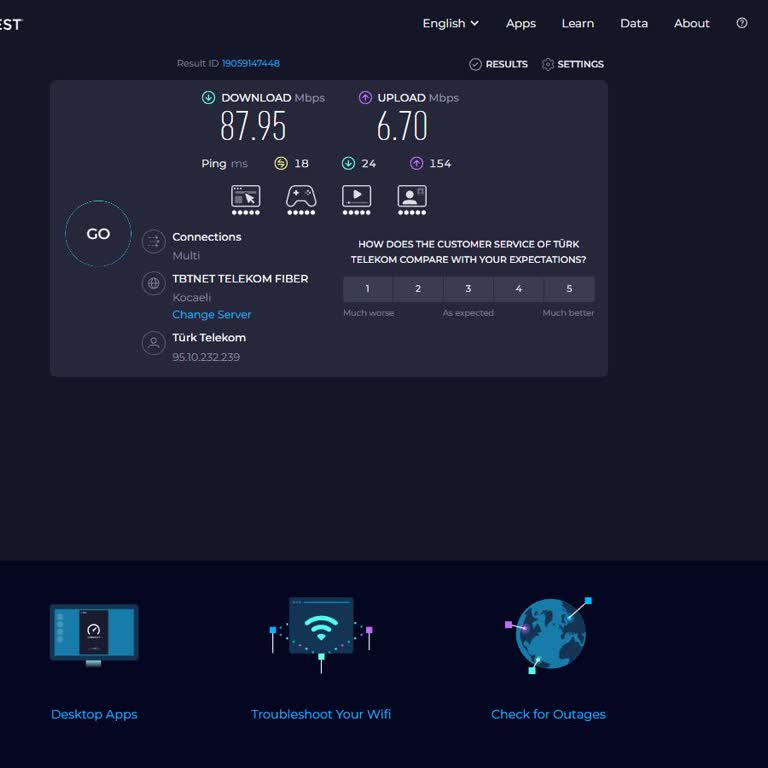Click the upload speed value 6.70
Image resolution: width=768 pixels, height=768 pixels.
pos(402,126)
